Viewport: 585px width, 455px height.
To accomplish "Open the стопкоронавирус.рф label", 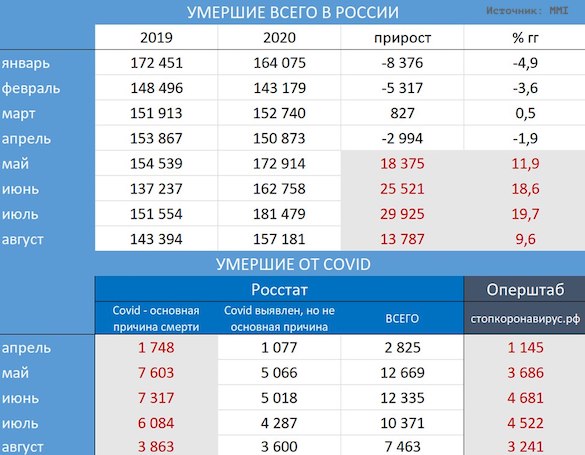I will point(525,319).
